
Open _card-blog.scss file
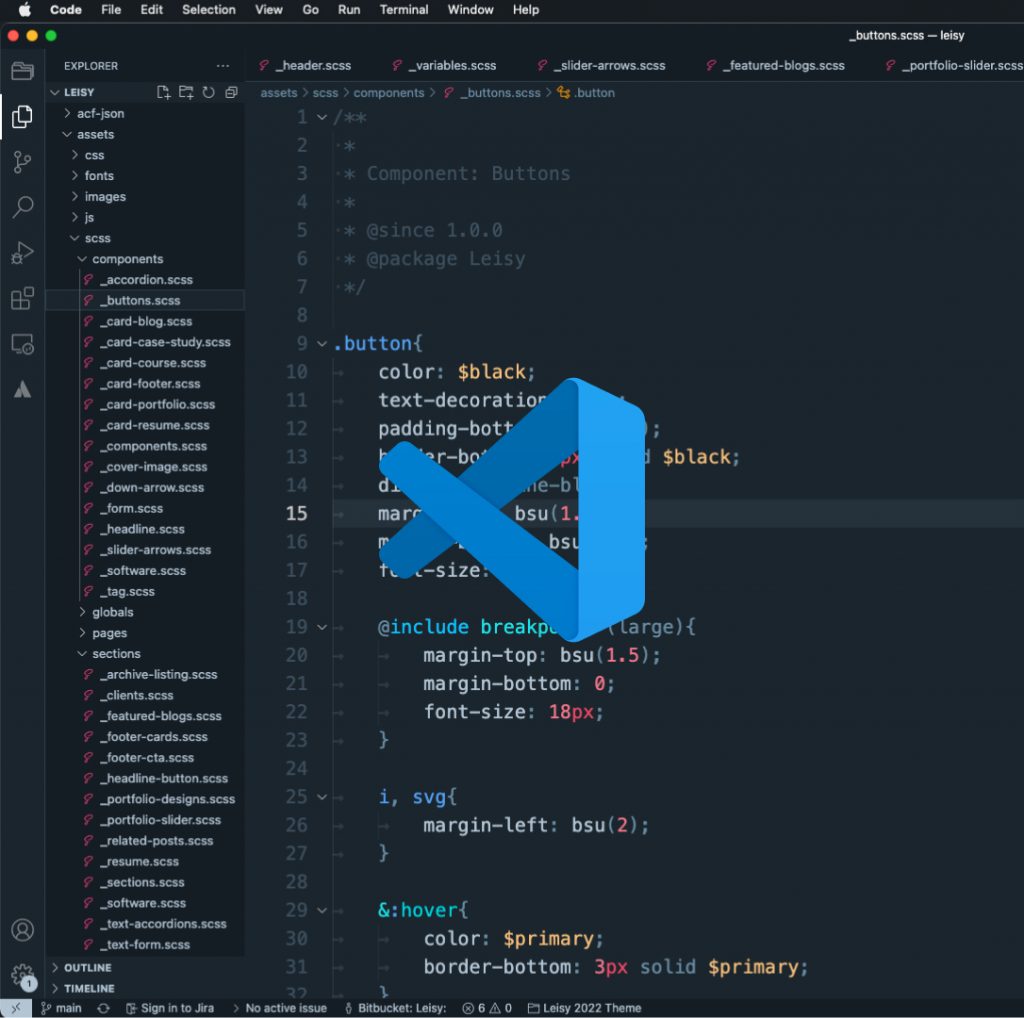pos(146,321)
